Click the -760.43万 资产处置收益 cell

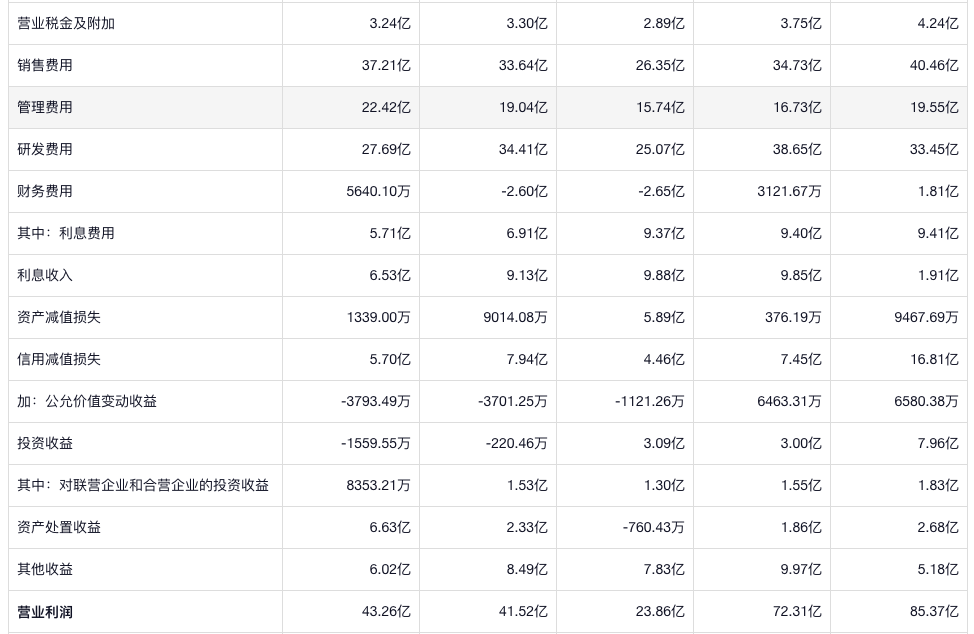click(649, 527)
